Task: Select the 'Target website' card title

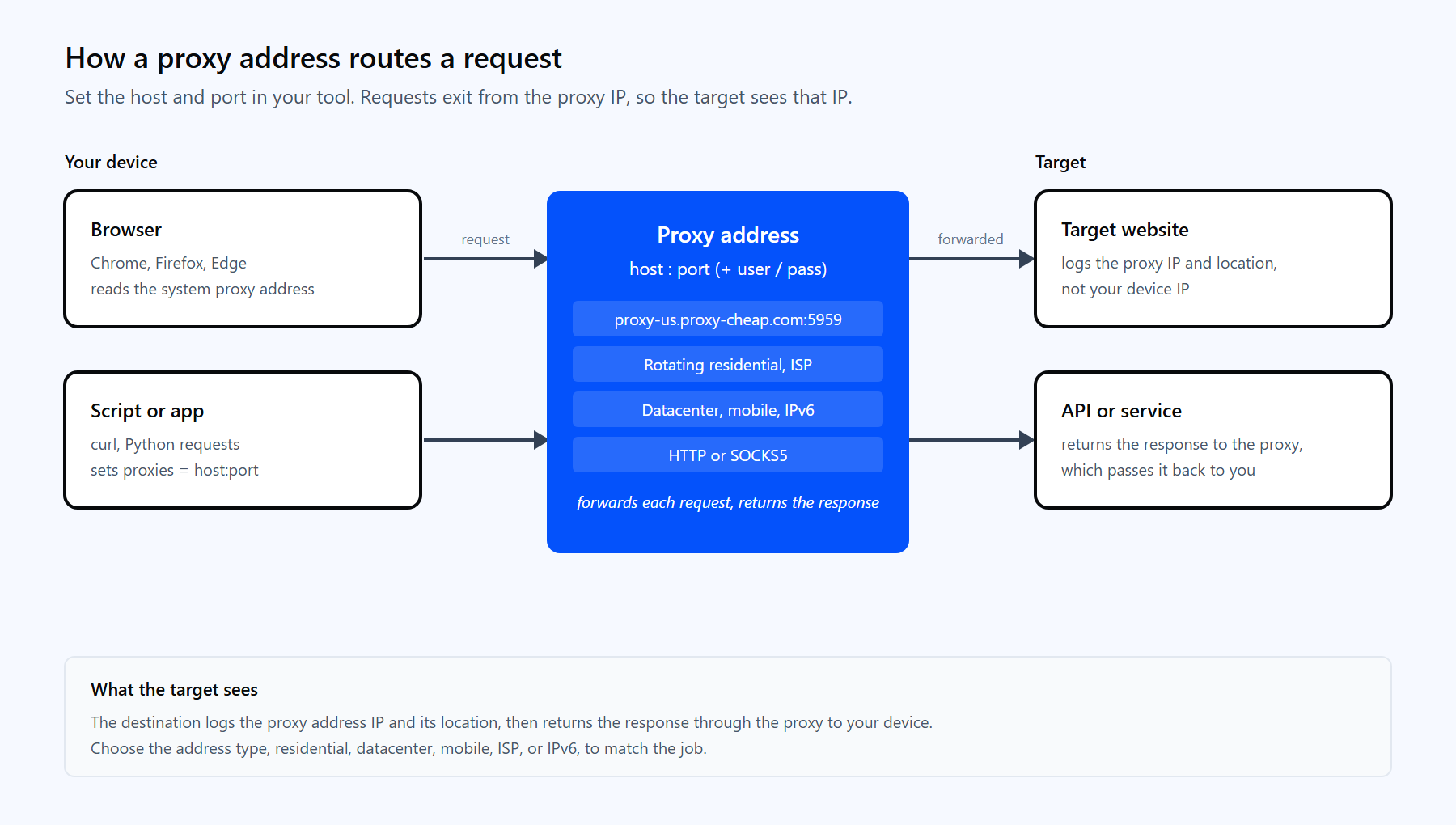Action: click(1125, 230)
